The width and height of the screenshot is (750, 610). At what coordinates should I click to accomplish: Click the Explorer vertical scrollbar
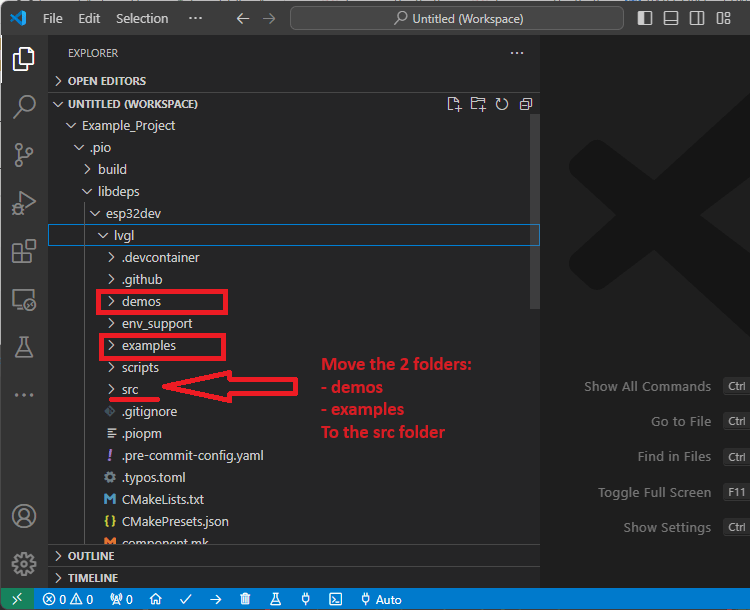click(535, 212)
